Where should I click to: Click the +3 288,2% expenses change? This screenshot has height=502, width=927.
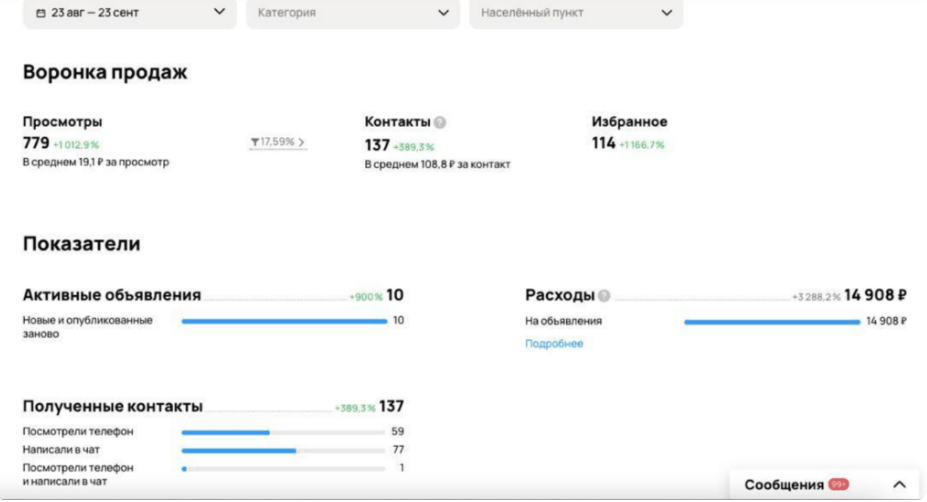816,297
